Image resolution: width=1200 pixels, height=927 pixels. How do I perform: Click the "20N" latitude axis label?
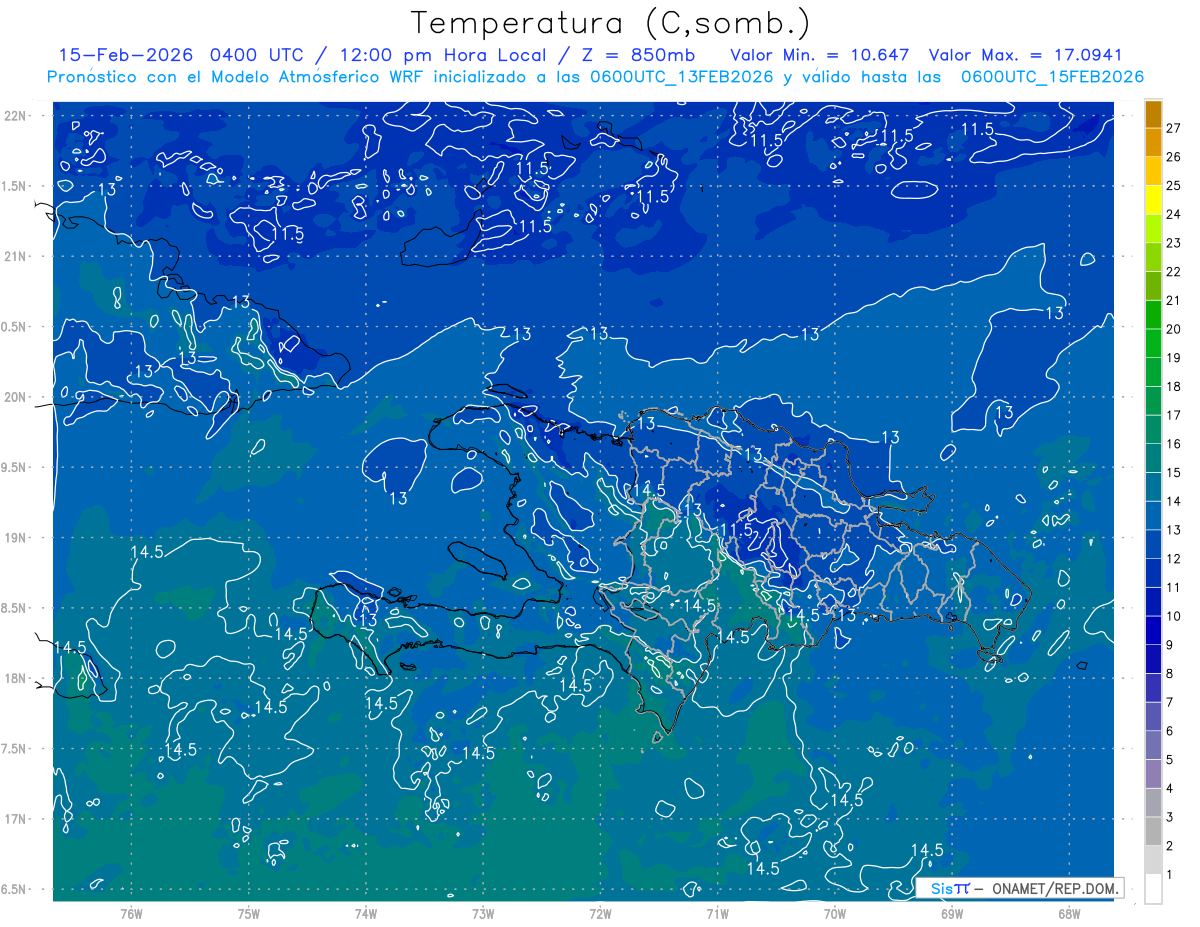point(15,398)
